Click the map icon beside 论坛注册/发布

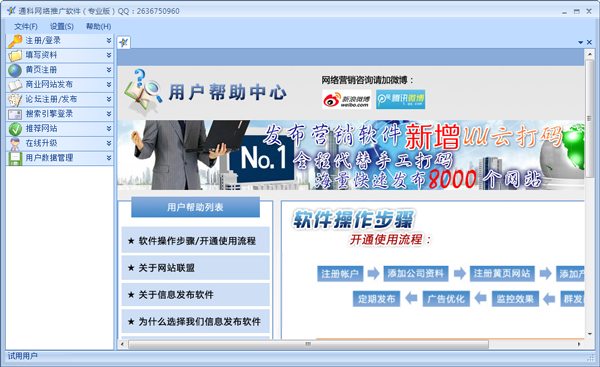click(15, 99)
